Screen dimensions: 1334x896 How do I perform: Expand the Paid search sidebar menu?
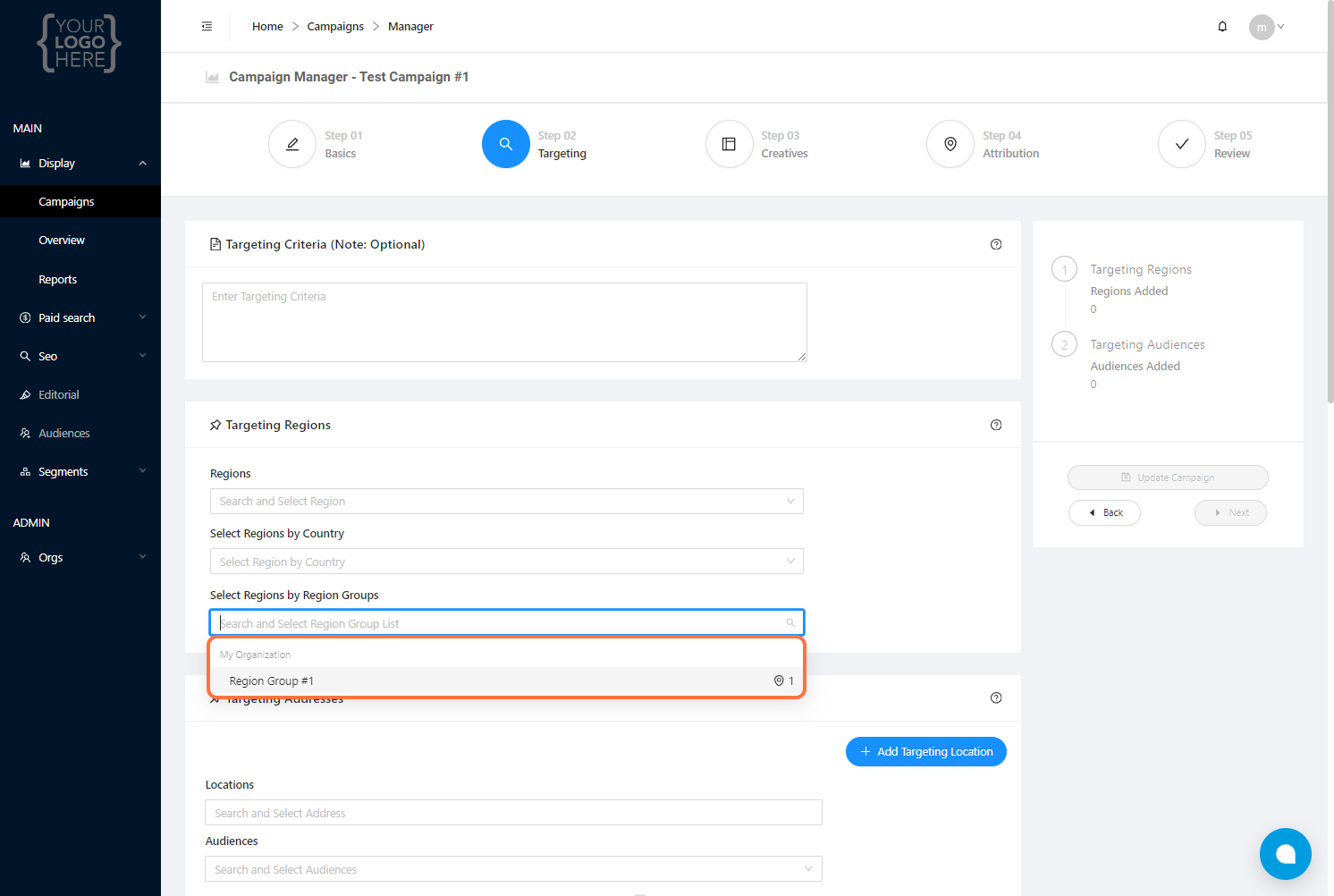(80, 318)
